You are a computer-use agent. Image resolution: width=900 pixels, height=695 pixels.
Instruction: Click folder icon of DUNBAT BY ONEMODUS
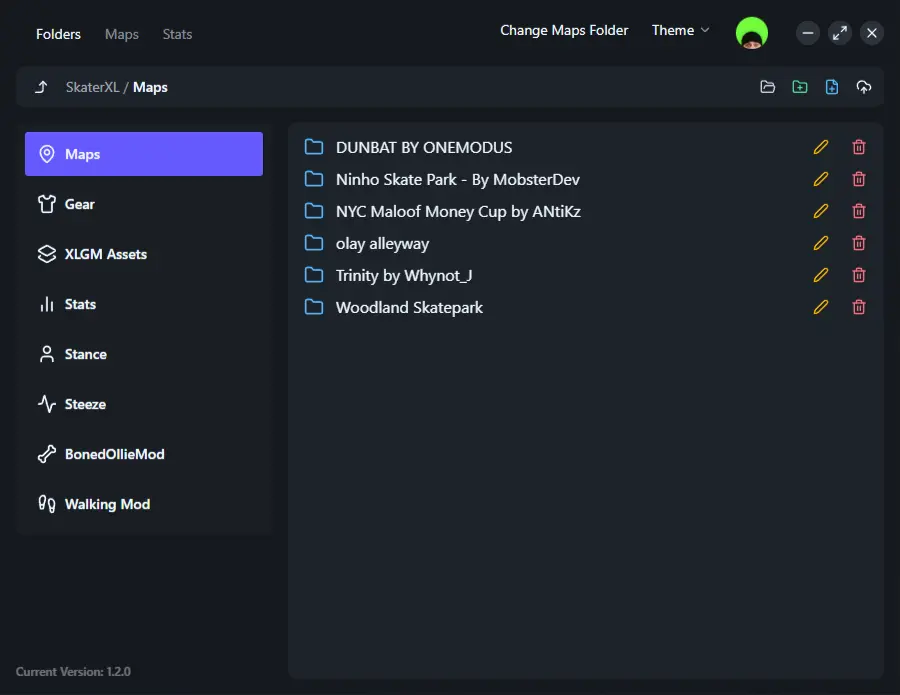pyautogui.click(x=314, y=147)
